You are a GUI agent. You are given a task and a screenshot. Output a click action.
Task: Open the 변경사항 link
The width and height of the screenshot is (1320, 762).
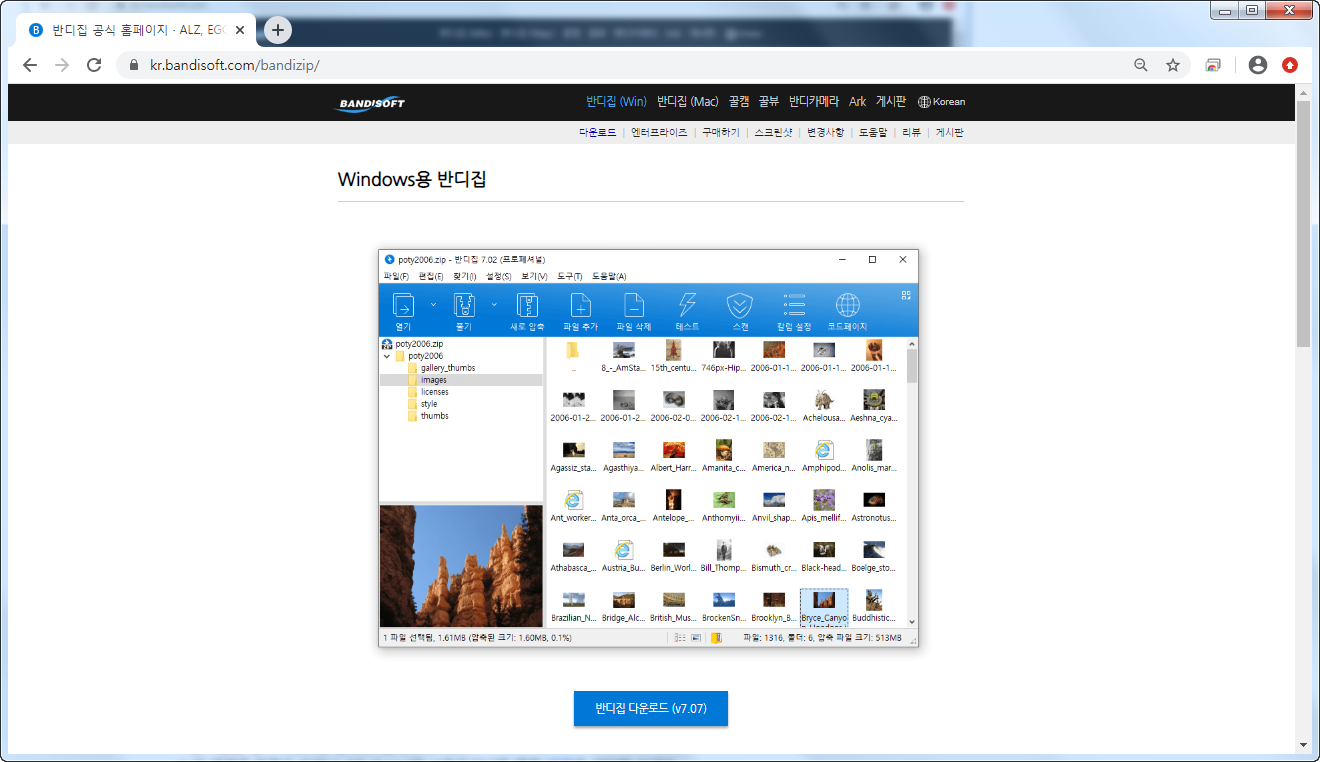tap(826, 132)
